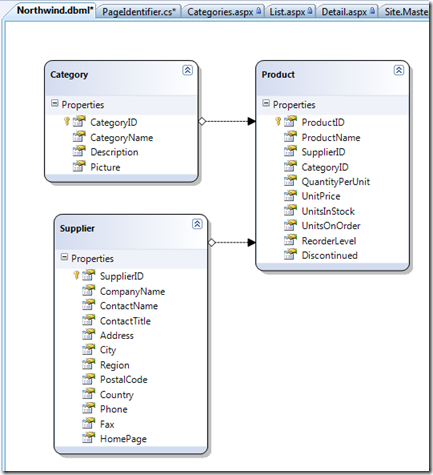Click the ProductName property icon
This screenshot has width=433, height=475.
pos(290,137)
